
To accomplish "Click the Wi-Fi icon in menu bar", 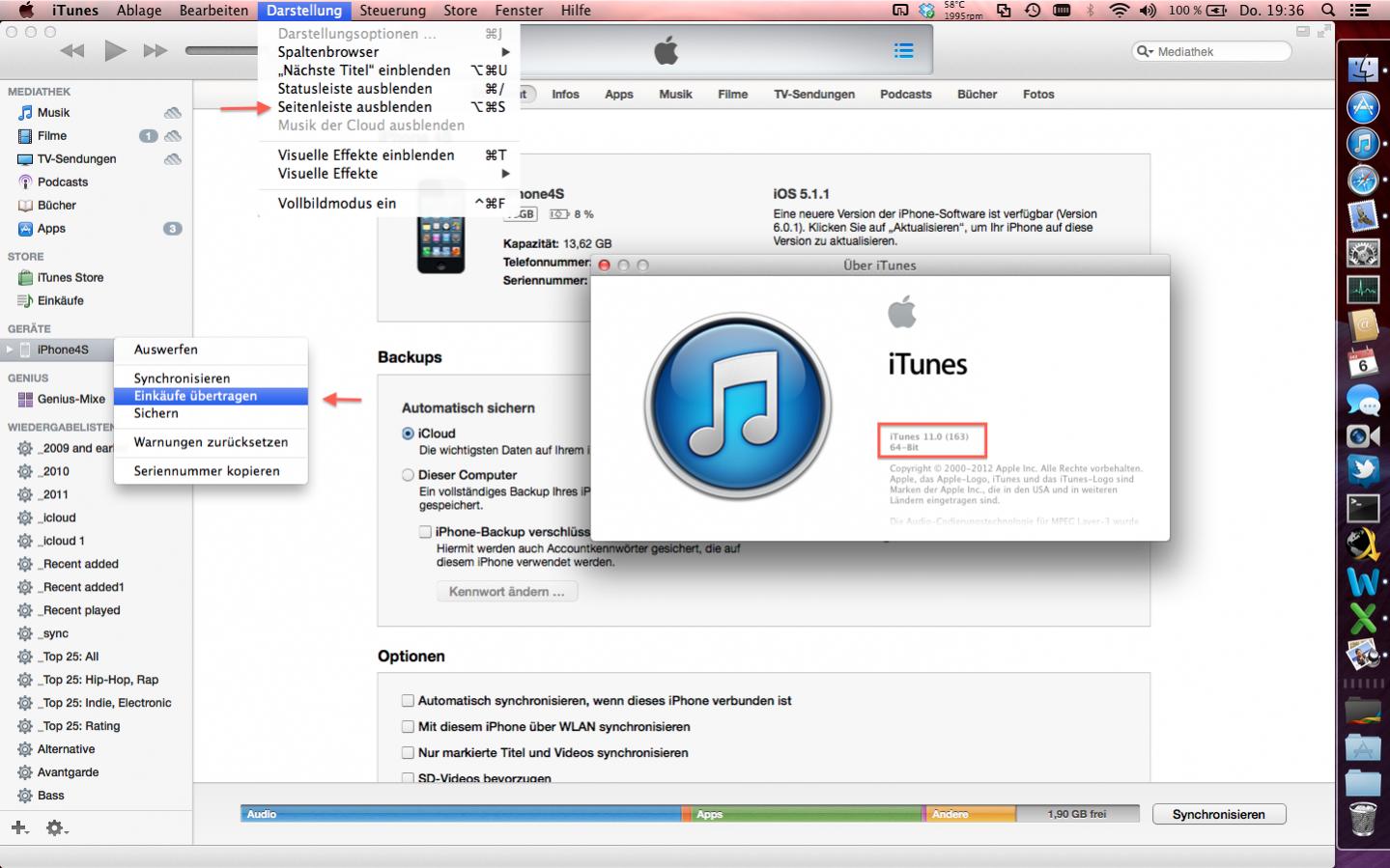I will (x=1120, y=11).
